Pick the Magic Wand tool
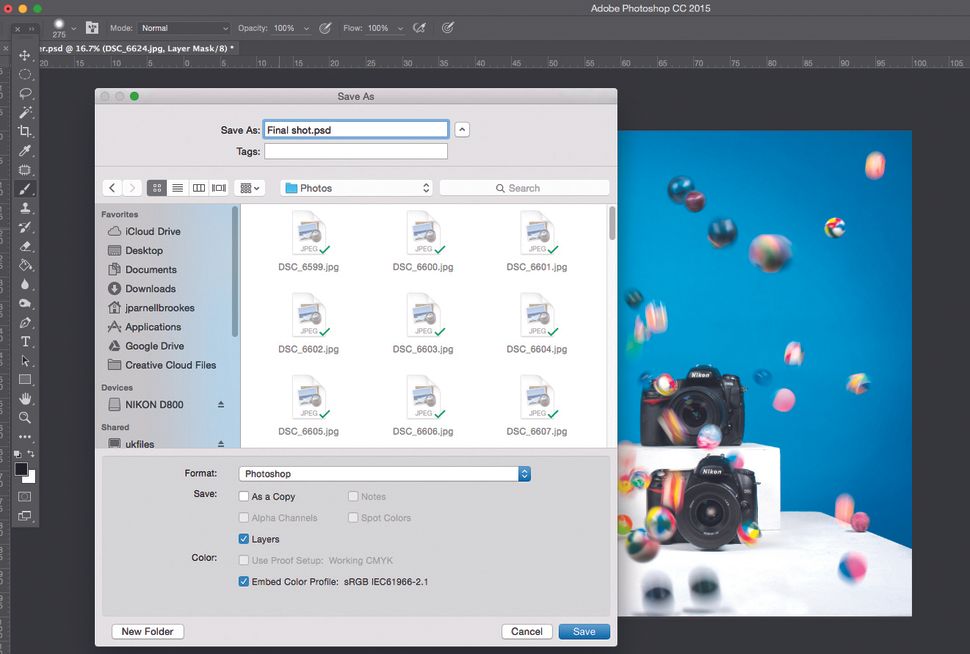This screenshot has height=654, width=970. [25, 112]
